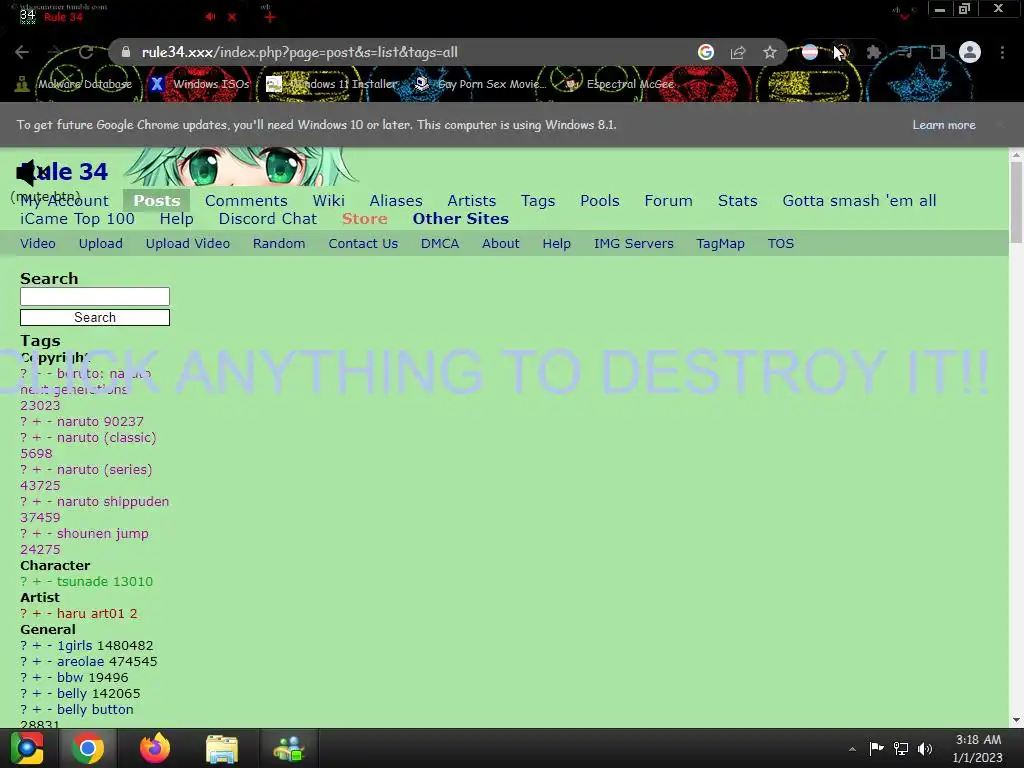
Task: Open the IMG Servers link
Action: (x=633, y=244)
